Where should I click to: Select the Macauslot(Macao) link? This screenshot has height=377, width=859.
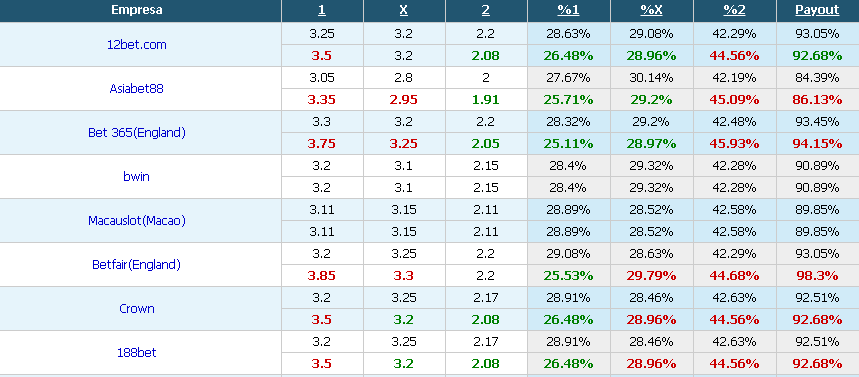136,220
